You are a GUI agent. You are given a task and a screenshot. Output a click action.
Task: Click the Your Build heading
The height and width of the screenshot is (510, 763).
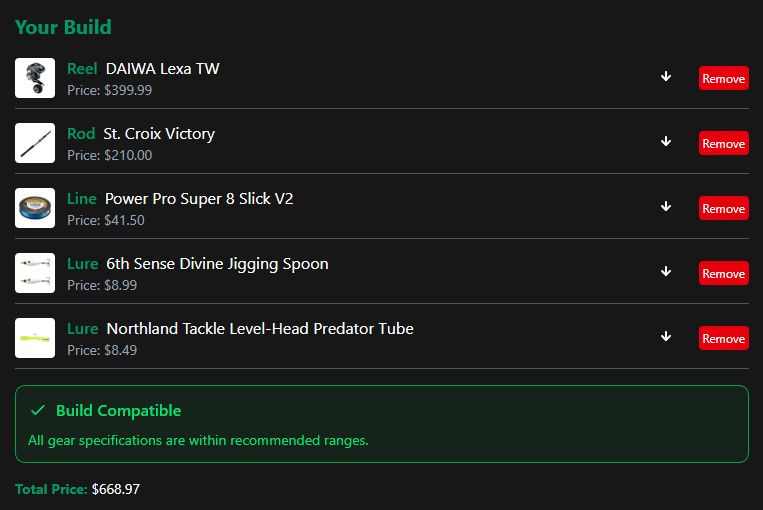(63, 27)
